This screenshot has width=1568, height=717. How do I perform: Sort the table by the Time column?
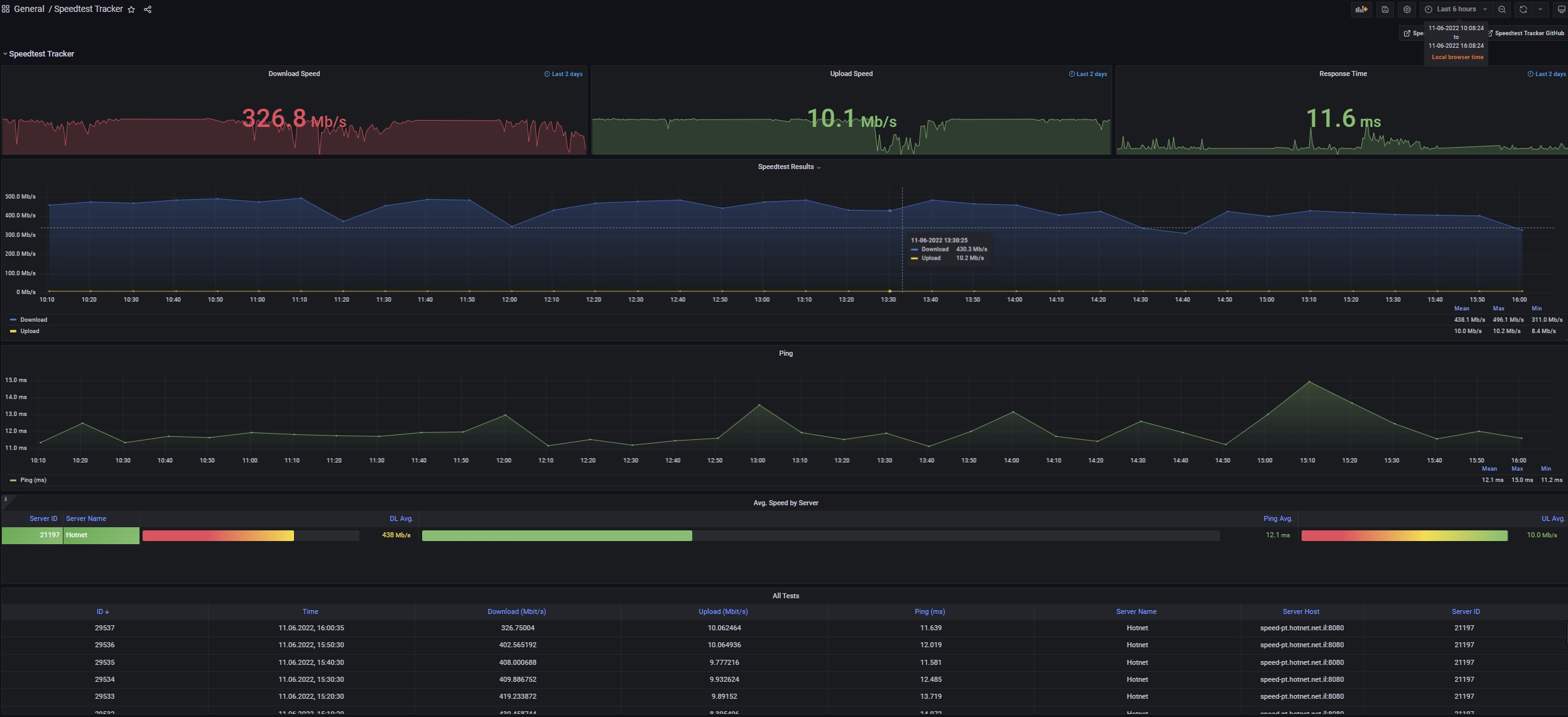click(x=310, y=611)
